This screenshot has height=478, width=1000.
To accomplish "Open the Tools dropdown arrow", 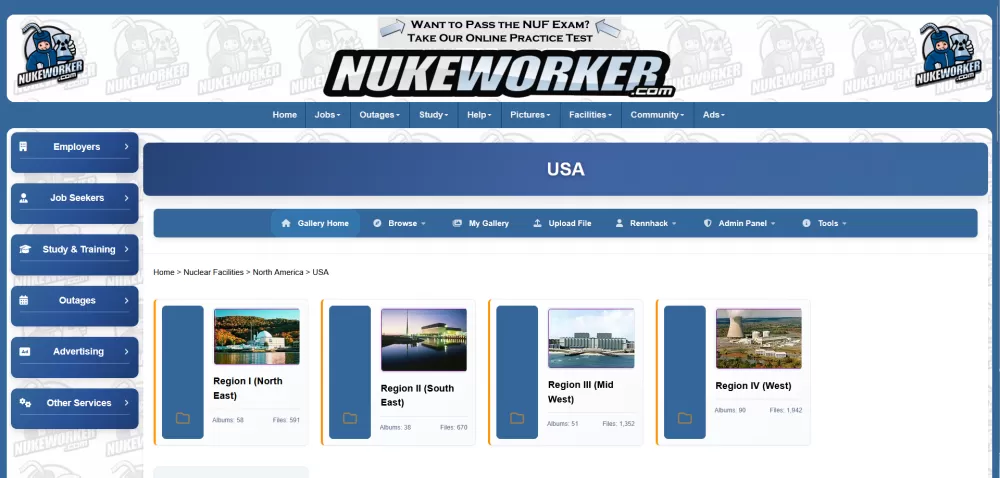I will [x=844, y=224].
